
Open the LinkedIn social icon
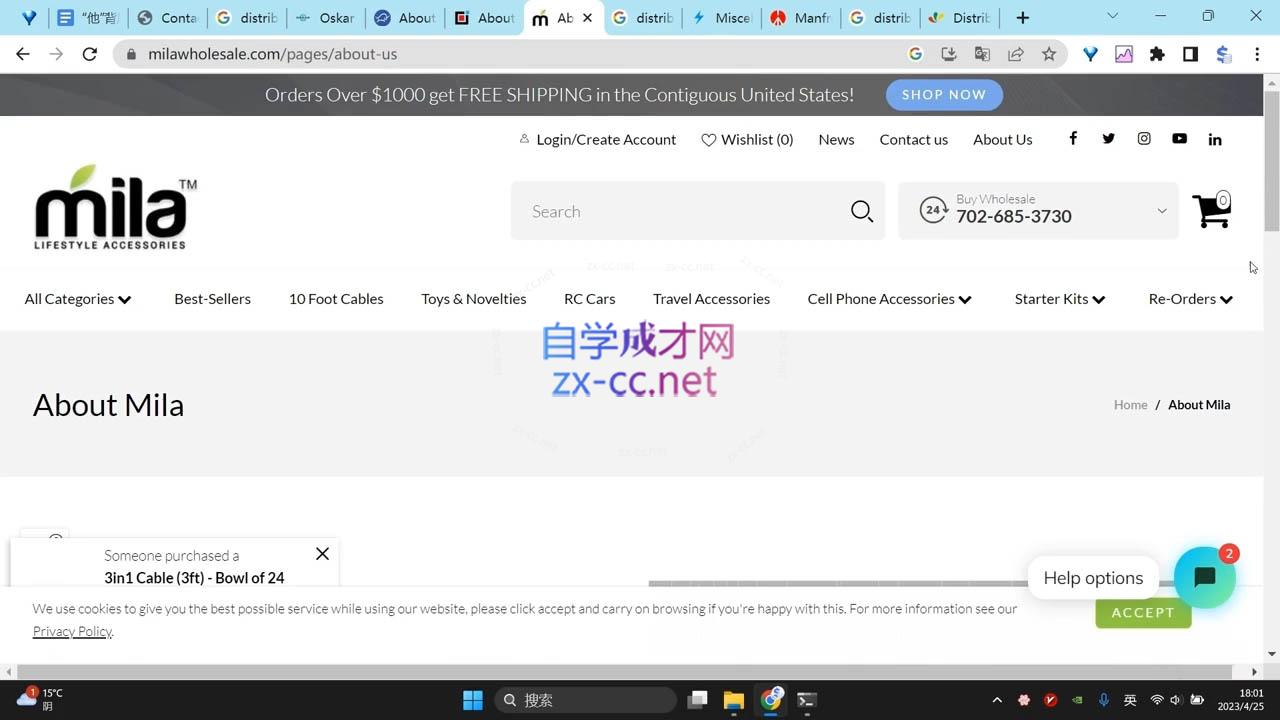click(x=1215, y=139)
